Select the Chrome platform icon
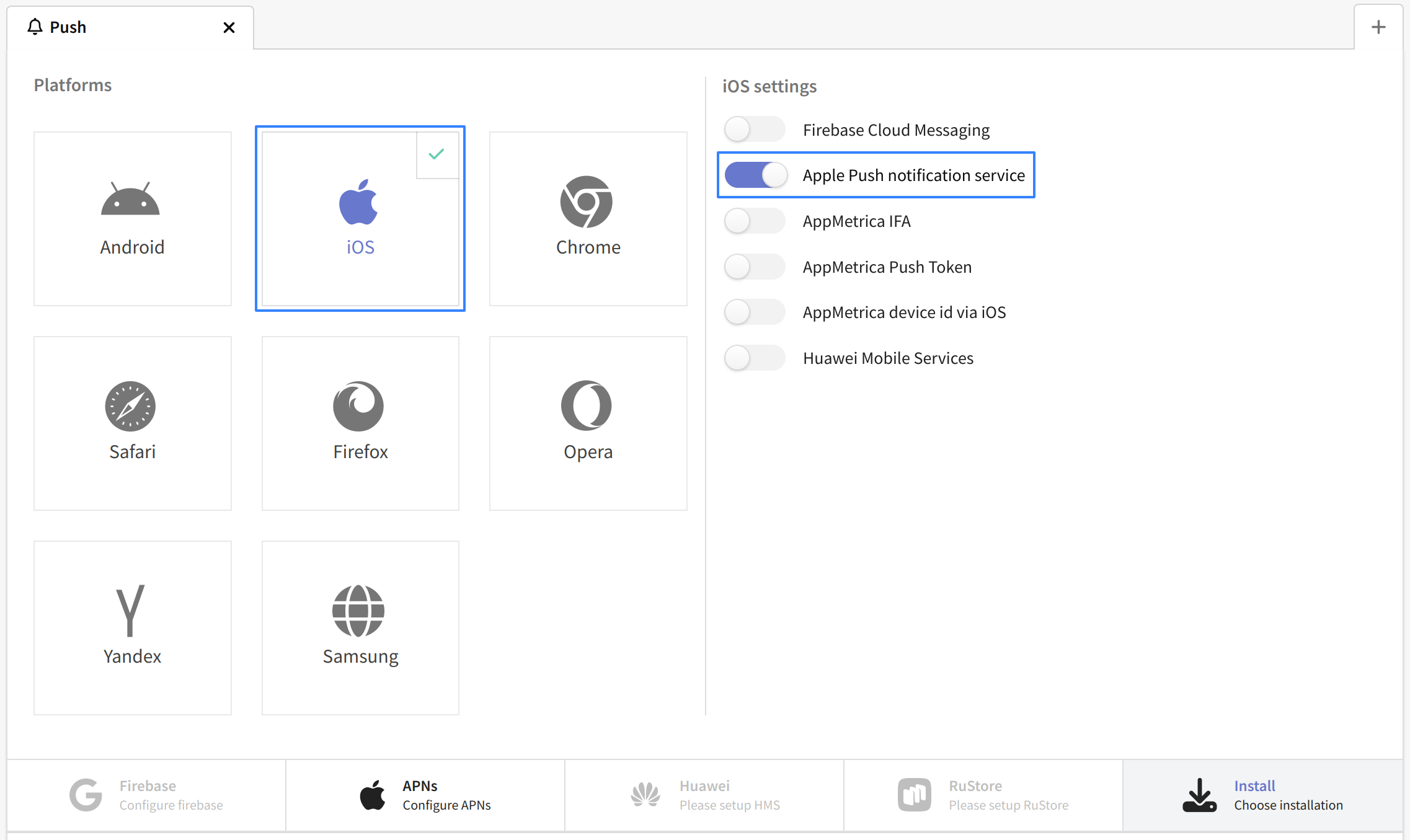 tap(587, 201)
